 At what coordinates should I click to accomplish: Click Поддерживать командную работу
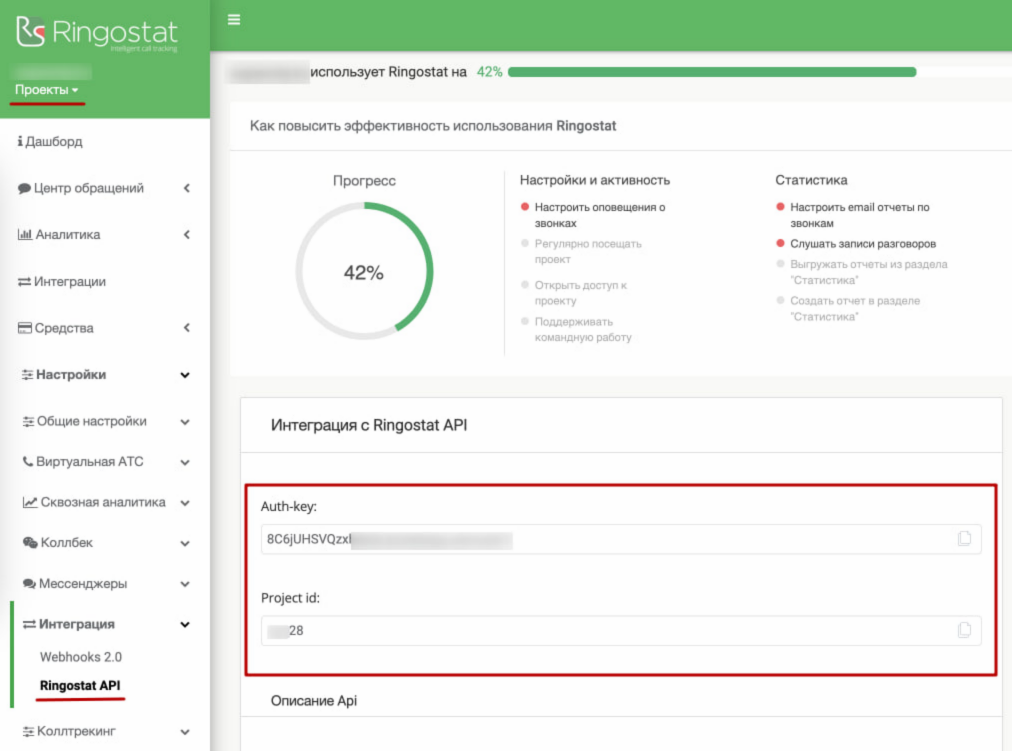tap(583, 330)
